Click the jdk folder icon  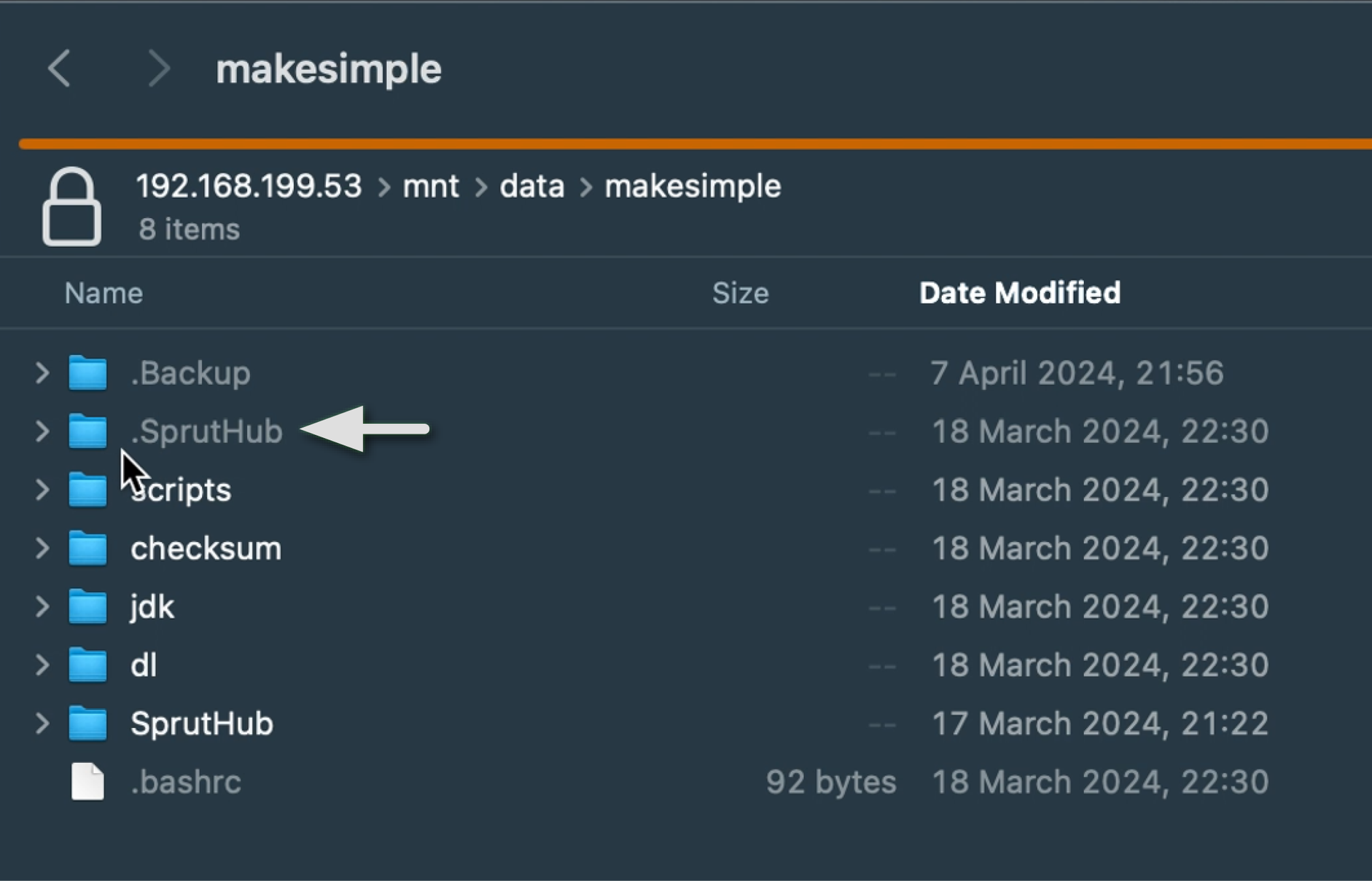tap(87, 607)
